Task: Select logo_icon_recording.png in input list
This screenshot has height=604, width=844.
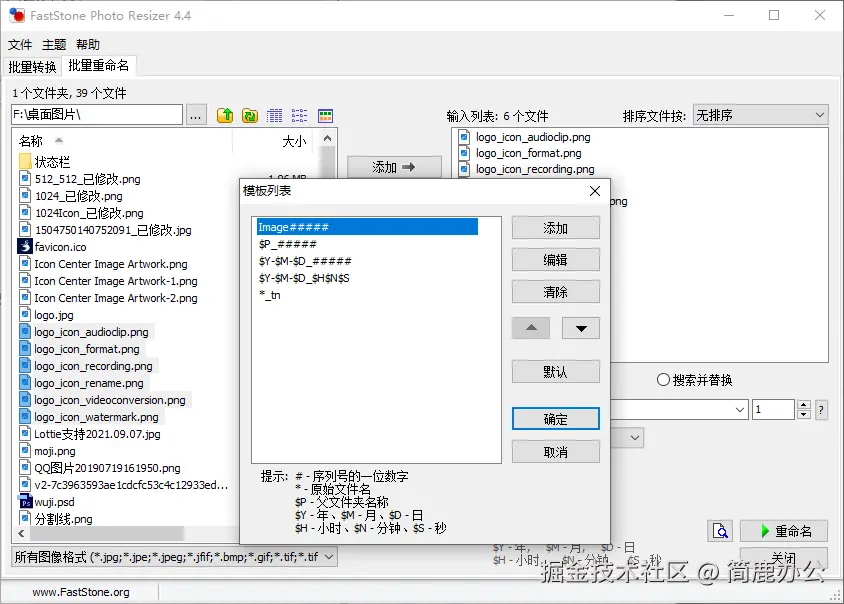Action: coord(535,169)
